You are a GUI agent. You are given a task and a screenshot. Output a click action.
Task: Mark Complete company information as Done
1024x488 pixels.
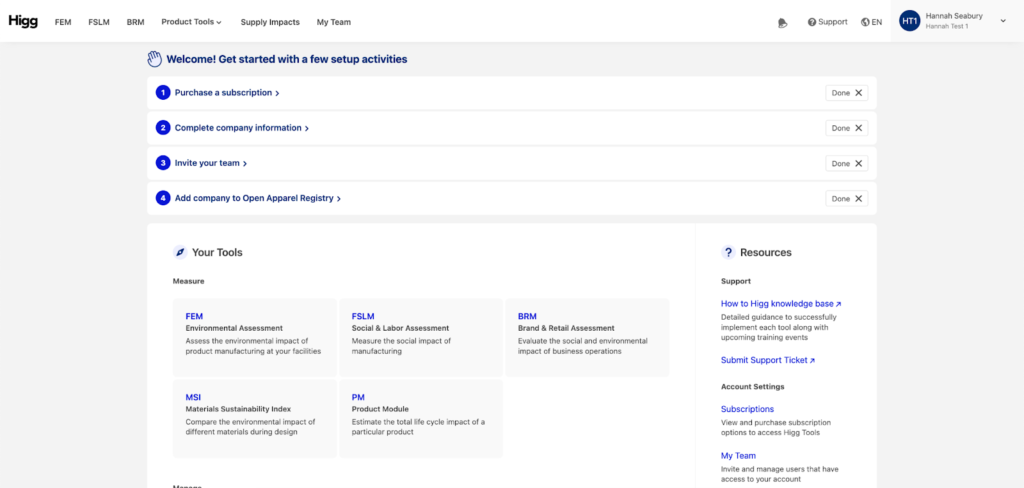[846, 128]
